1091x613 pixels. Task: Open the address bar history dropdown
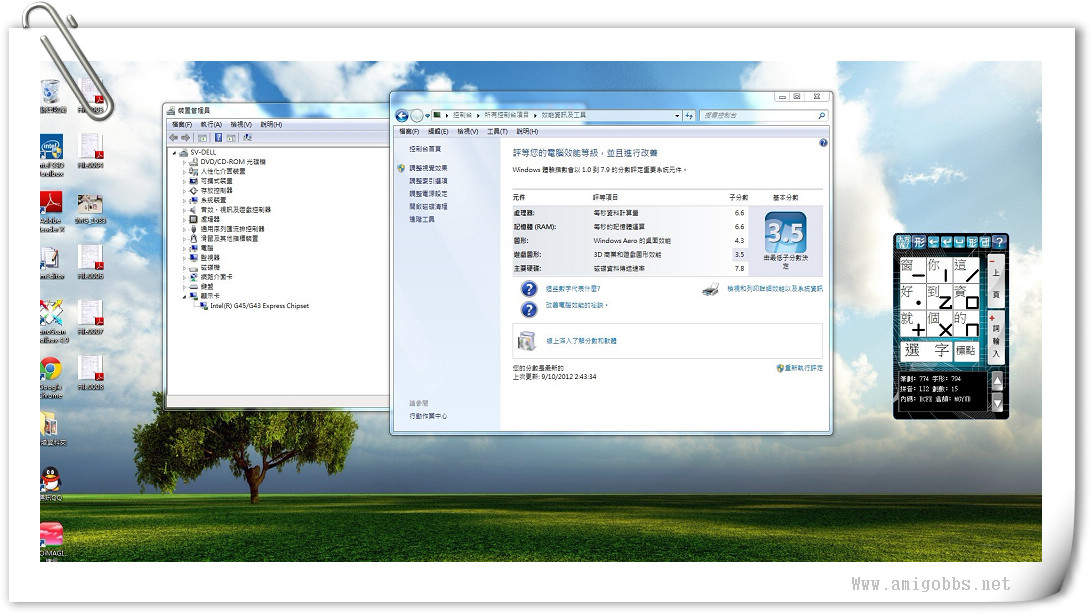[678, 116]
